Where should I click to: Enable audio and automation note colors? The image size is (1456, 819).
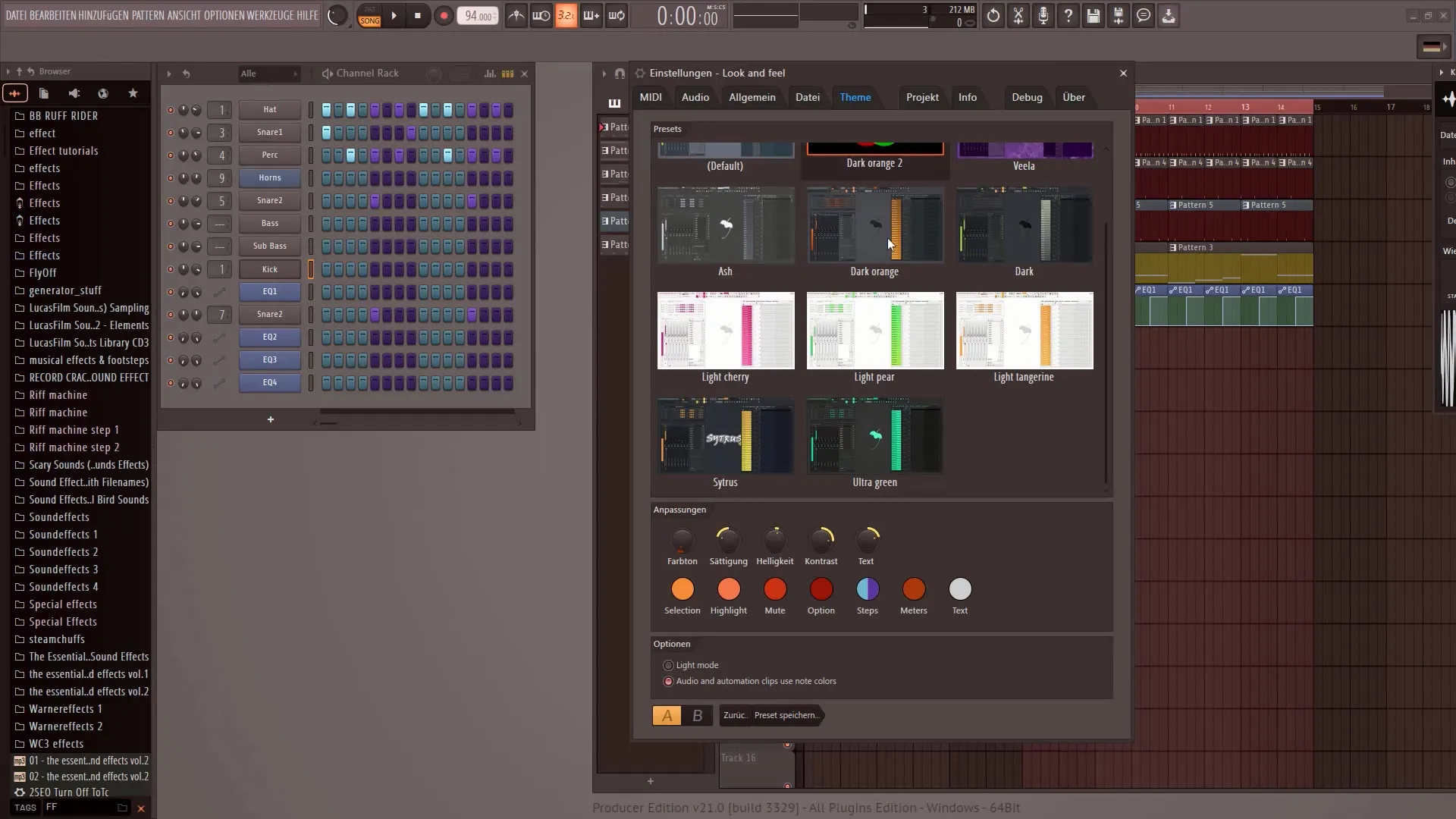(668, 681)
